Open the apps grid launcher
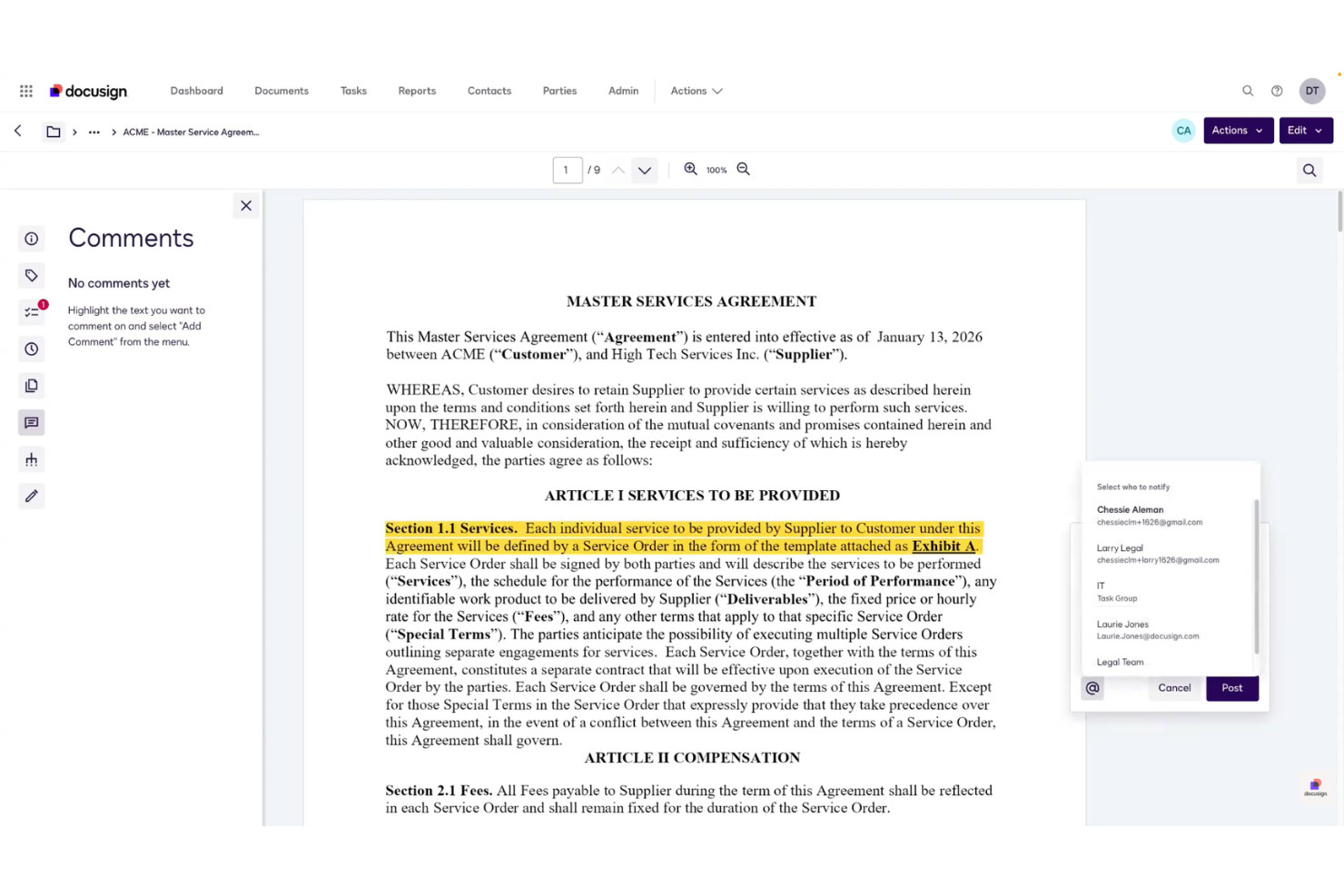Screen dimensions: 1344x896 coord(26,91)
